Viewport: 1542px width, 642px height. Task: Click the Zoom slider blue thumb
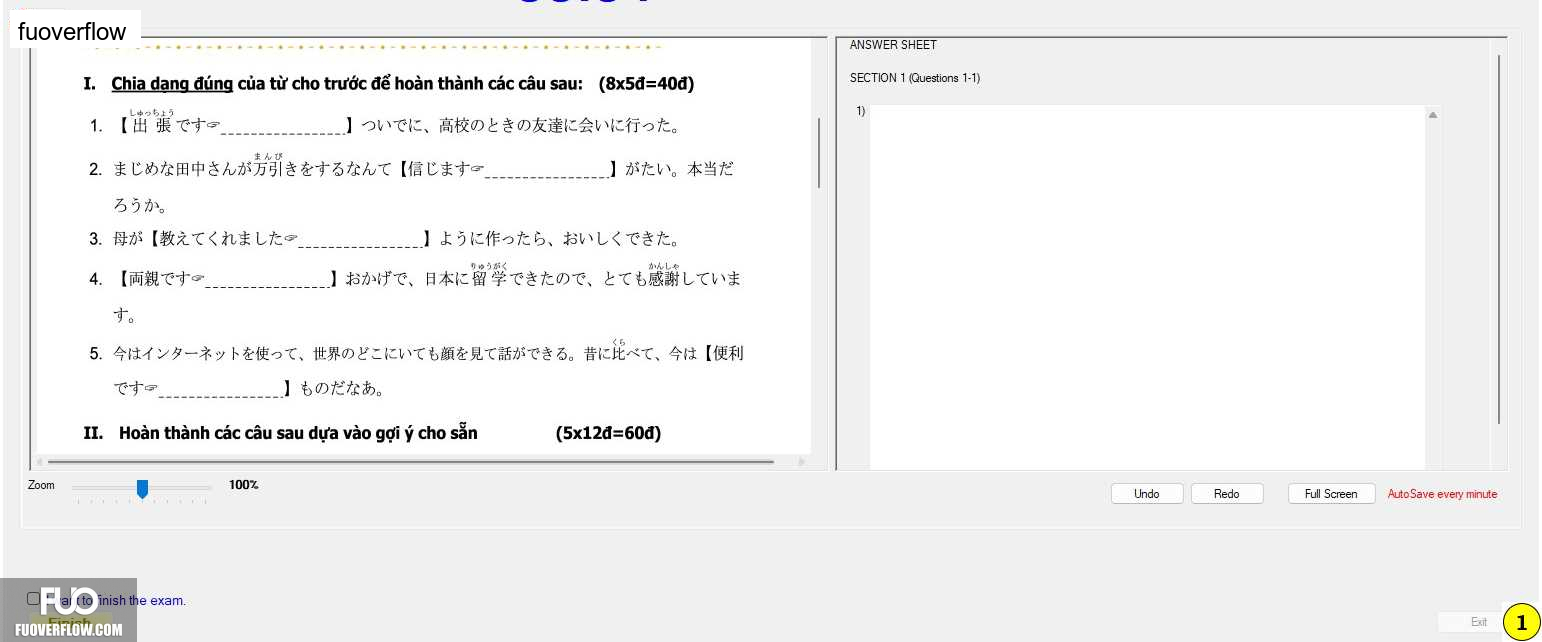point(142,488)
